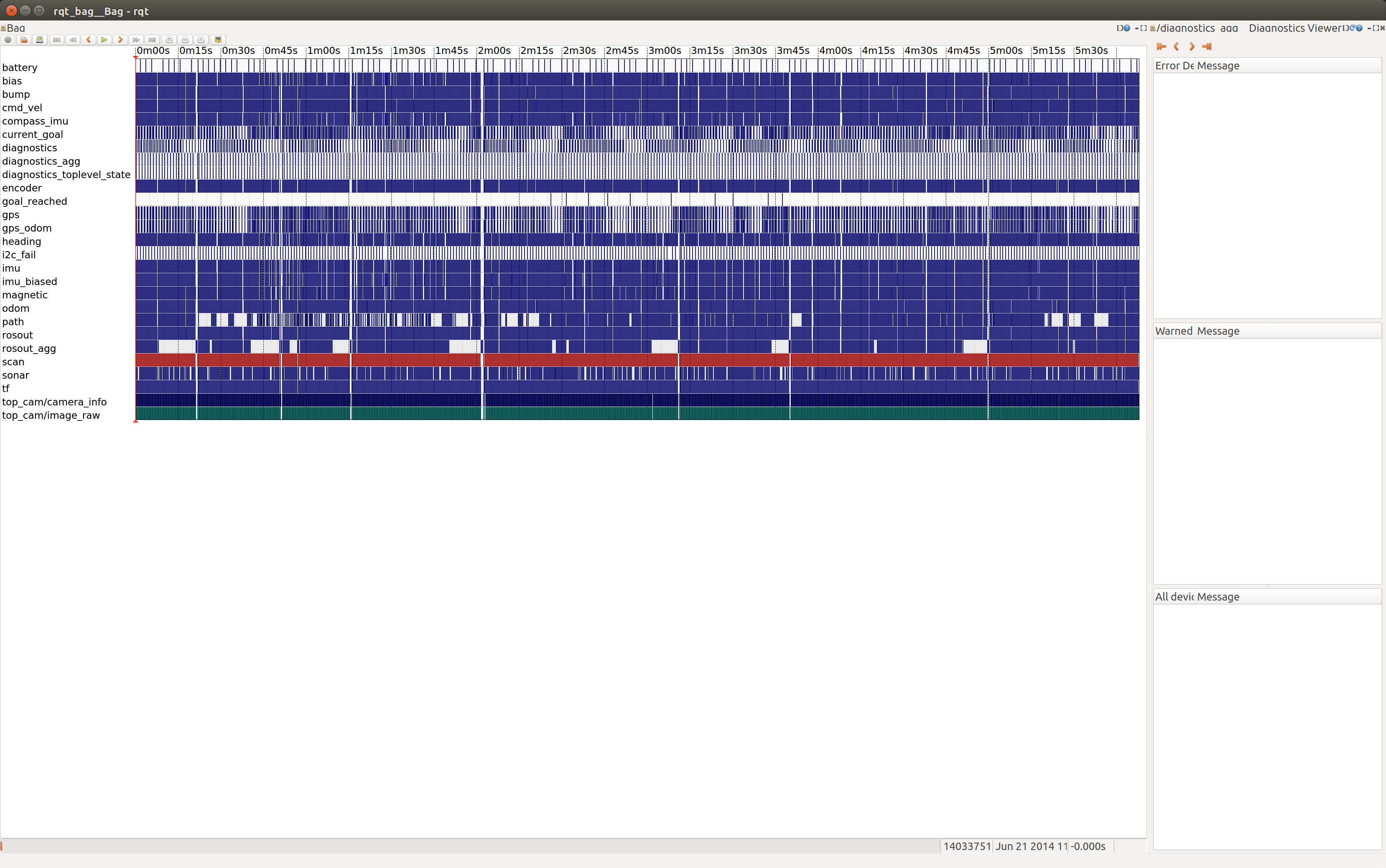Zoom in on the timeline
1386x868 pixels.
point(169,40)
